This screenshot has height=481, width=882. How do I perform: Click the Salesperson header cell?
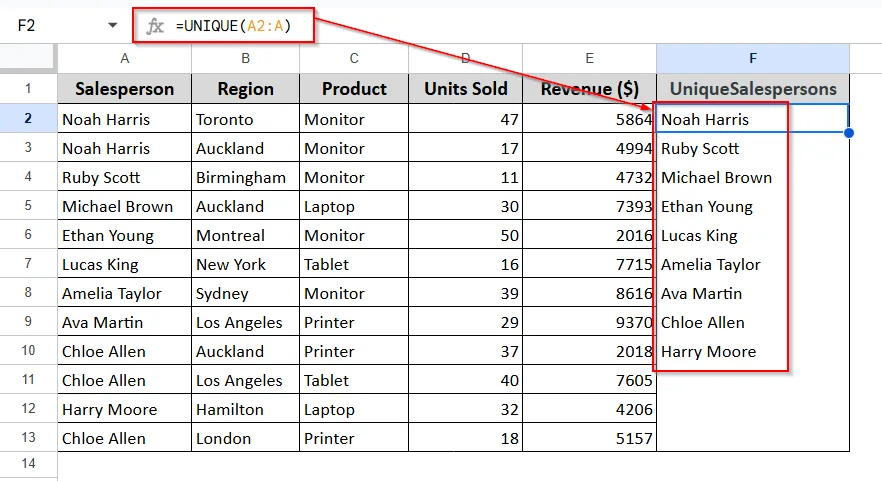(x=124, y=89)
